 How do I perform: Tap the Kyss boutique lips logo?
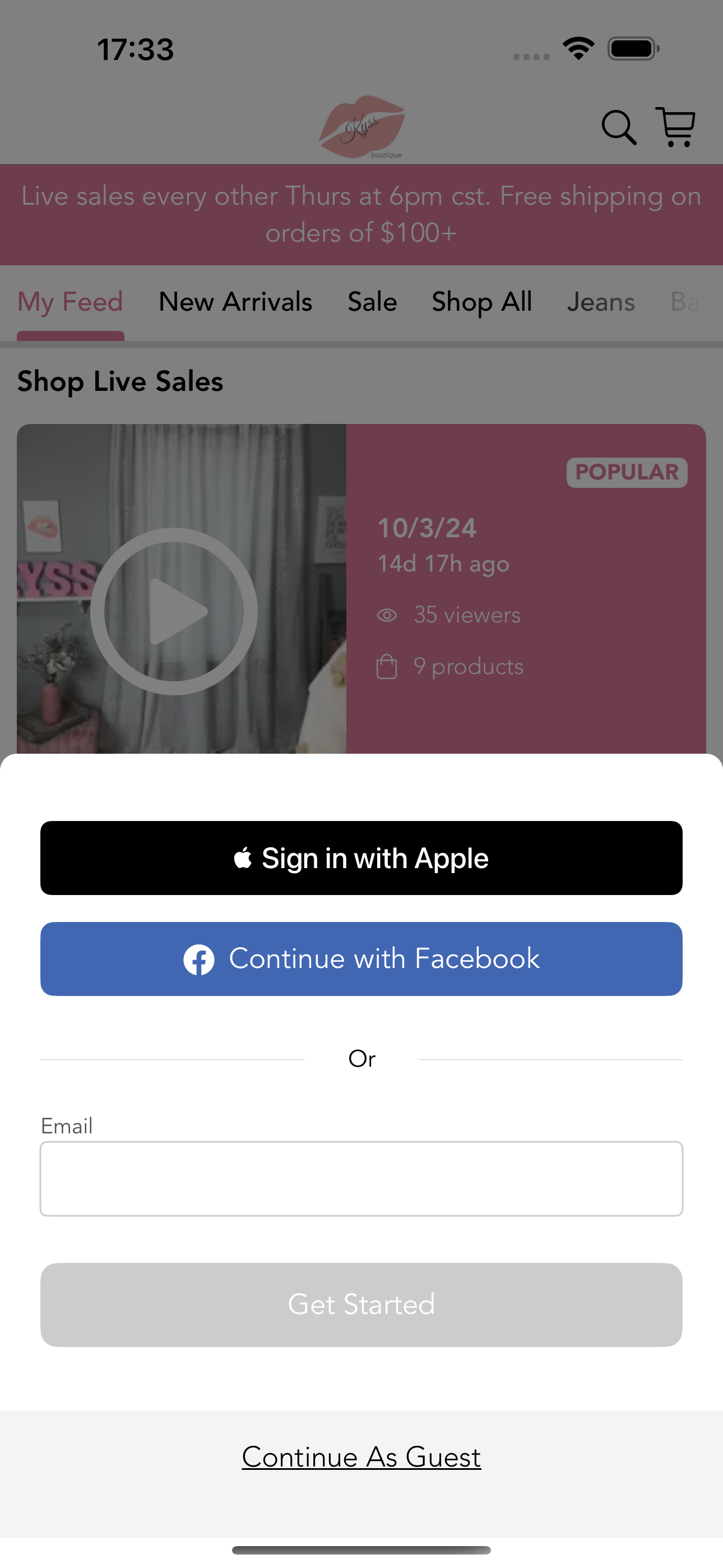(x=362, y=127)
